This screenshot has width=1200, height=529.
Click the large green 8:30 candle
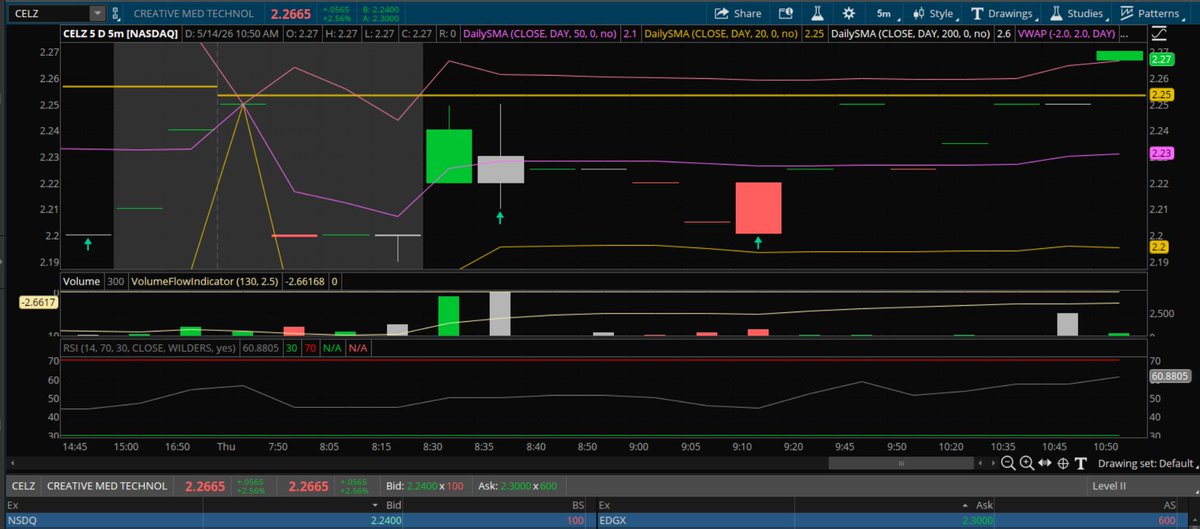click(x=449, y=156)
